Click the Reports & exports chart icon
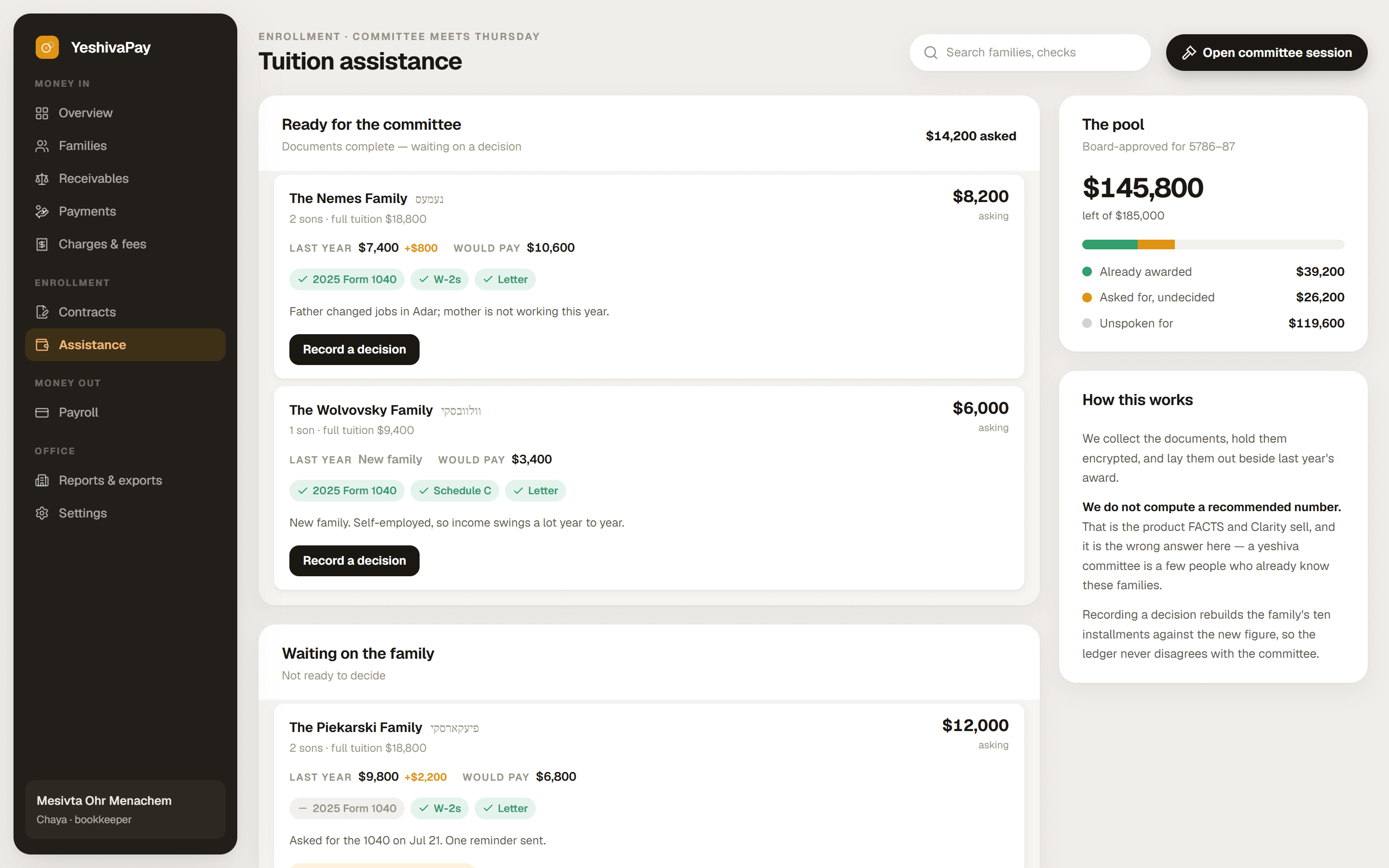This screenshot has height=868, width=1389. (42, 480)
